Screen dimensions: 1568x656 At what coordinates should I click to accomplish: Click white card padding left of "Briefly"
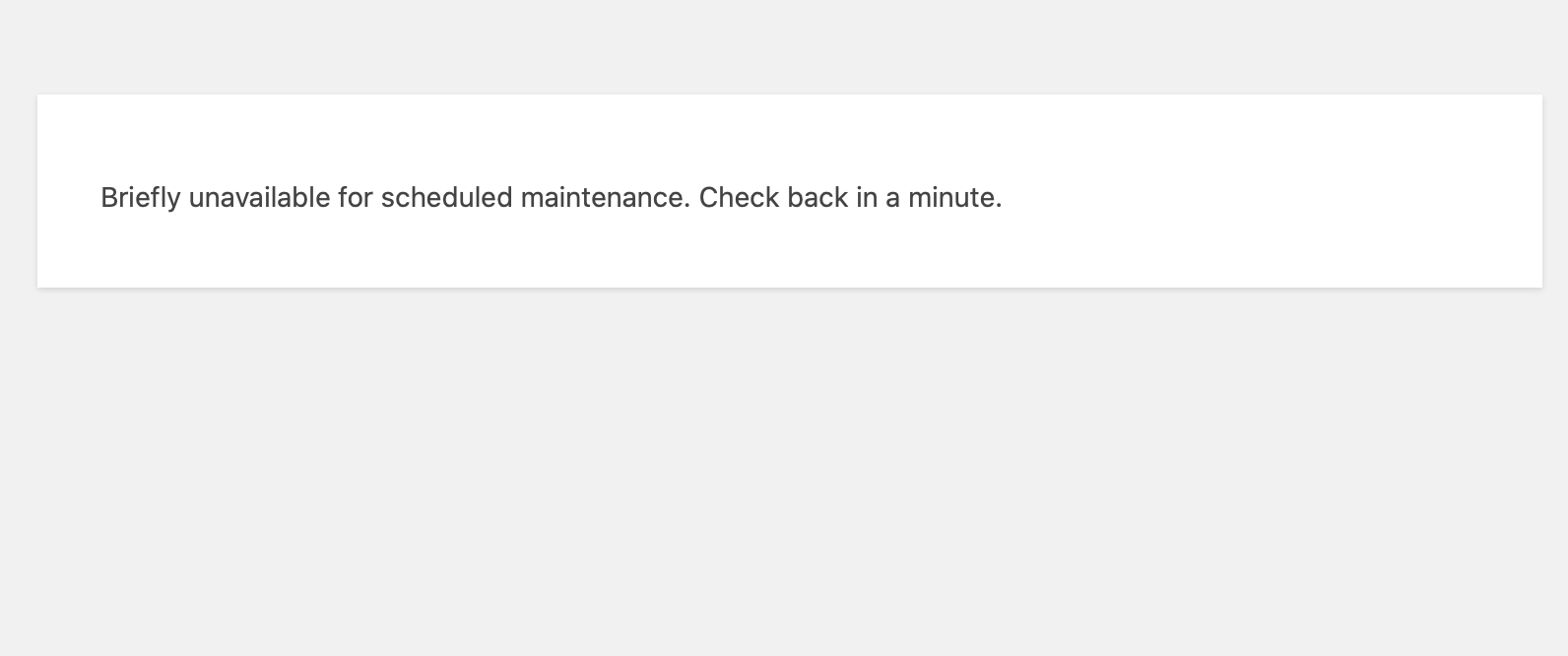click(69, 198)
